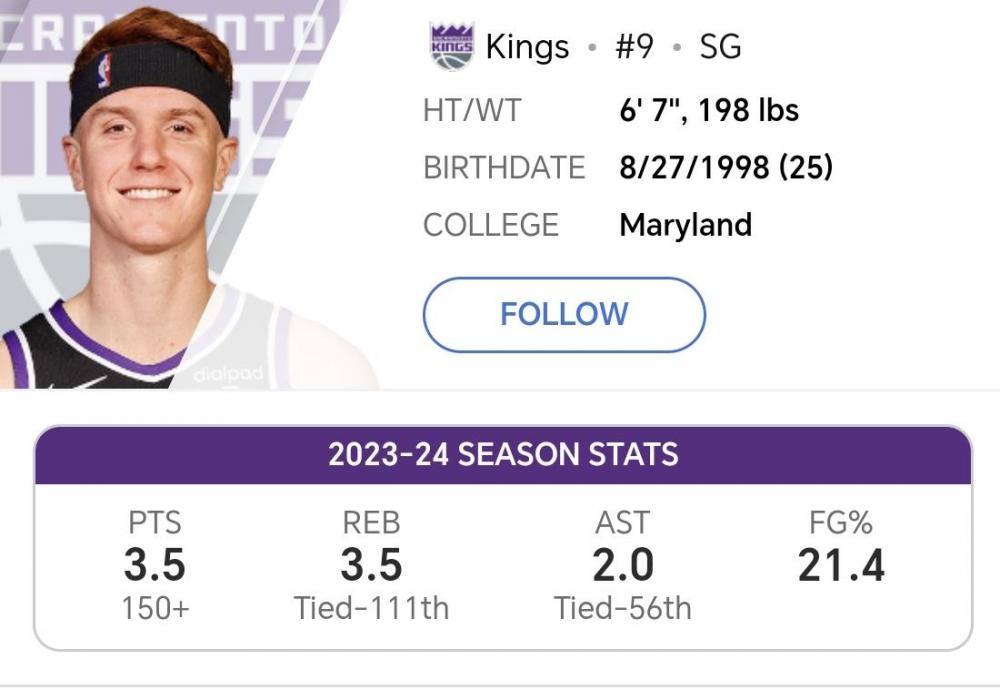Click the #9 jersey number text
This screenshot has width=1000, height=690.
(632, 47)
